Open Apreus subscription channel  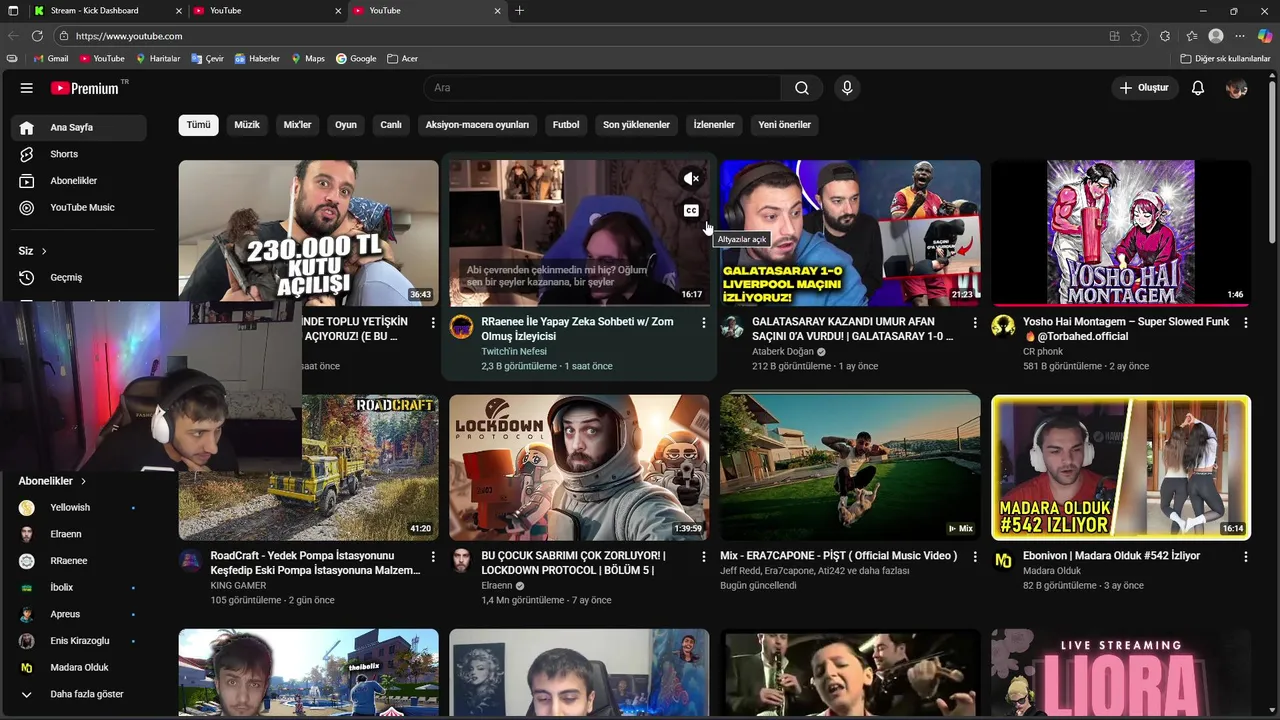(x=79, y=614)
